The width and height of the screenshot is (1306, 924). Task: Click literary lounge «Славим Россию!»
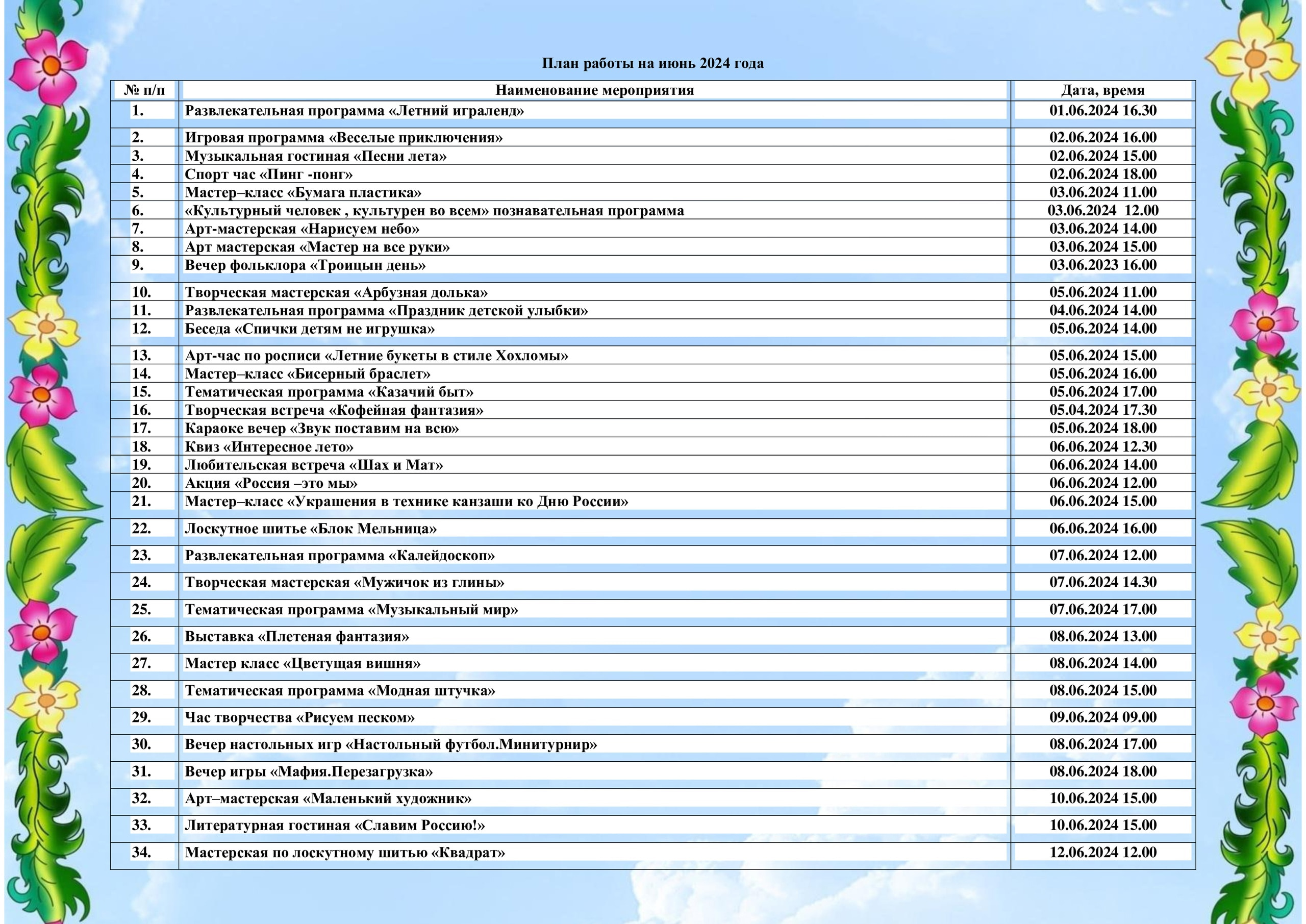(335, 826)
